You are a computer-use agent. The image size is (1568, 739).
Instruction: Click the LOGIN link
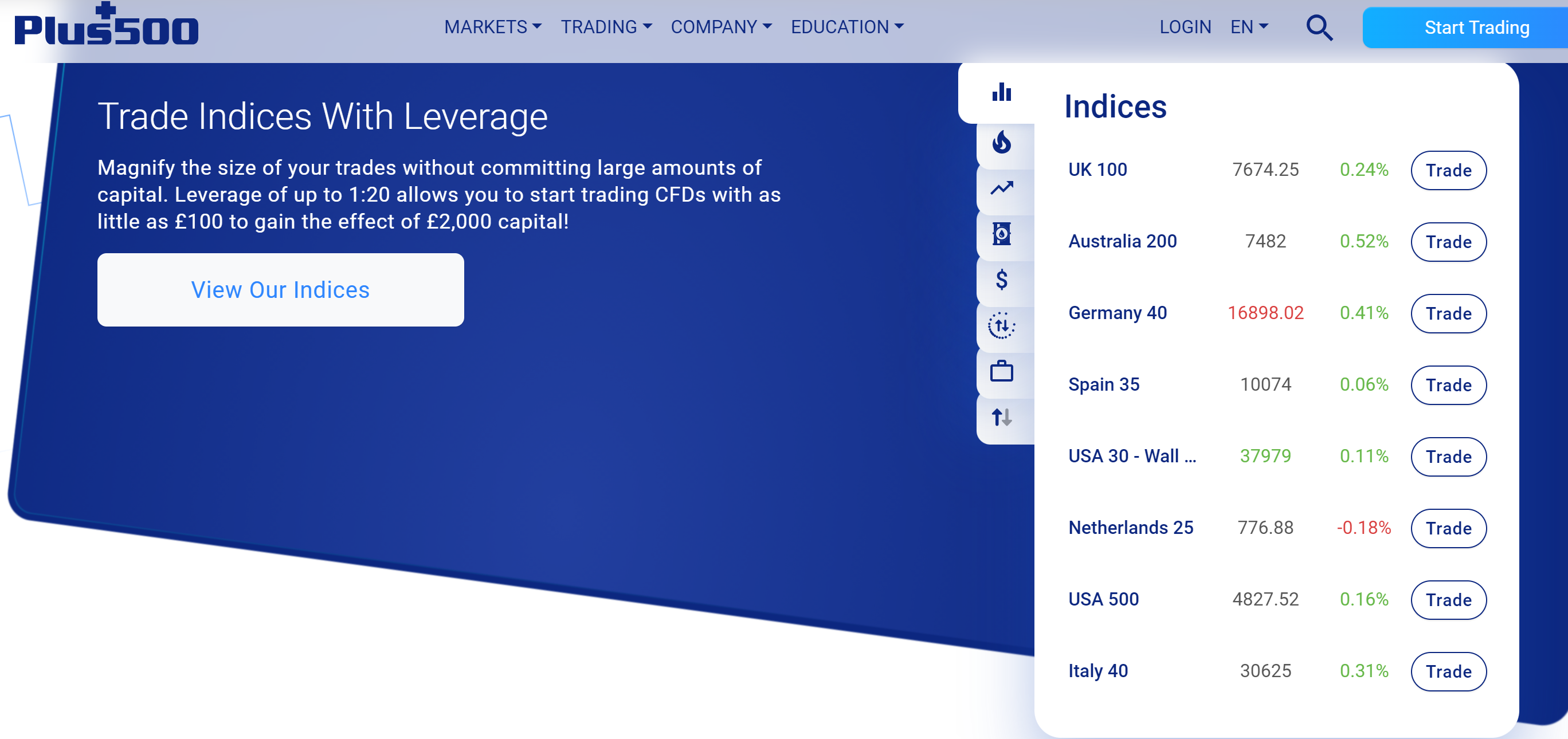click(1185, 27)
